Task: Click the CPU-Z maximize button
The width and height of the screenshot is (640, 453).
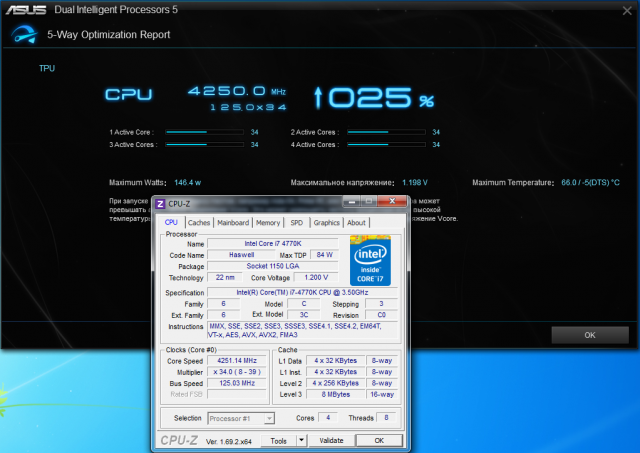Action: pyautogui.click(x=369, y=201)
